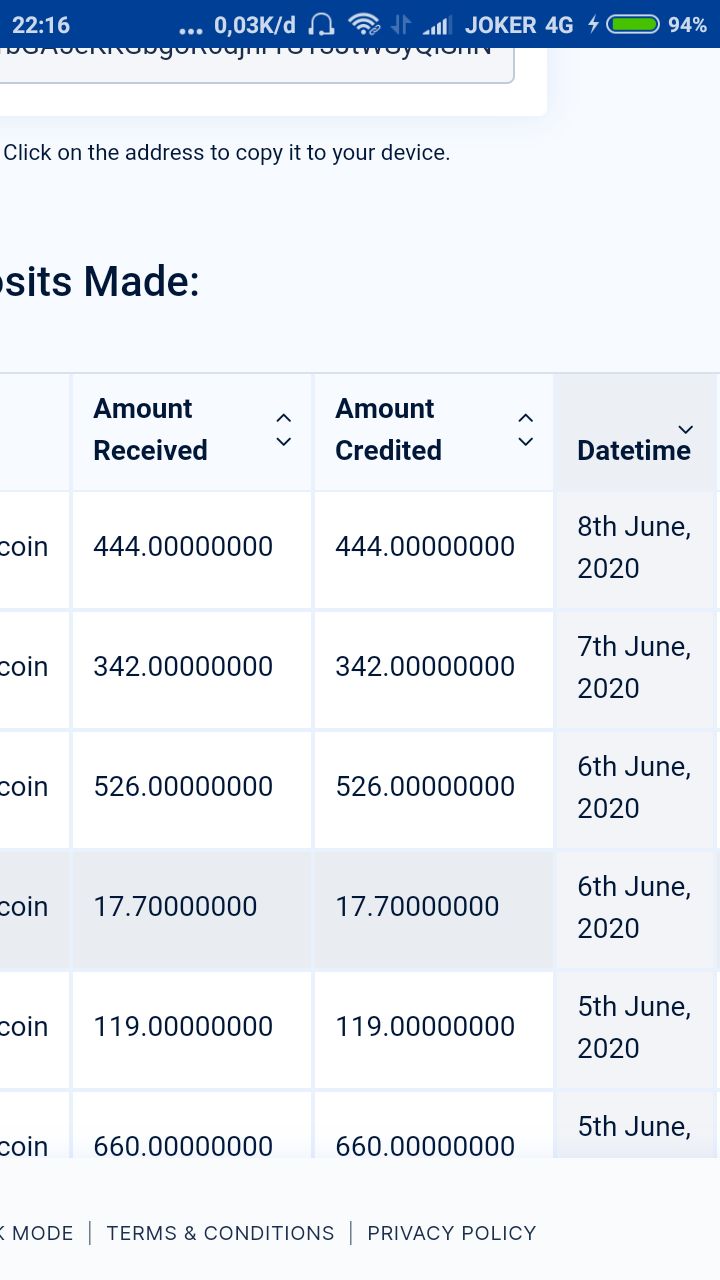Image resolution: width=720 pixels, height=1280 pixels.
Task: Select the 17.70000000 highlighted deposit row
Action: point(360,909)
